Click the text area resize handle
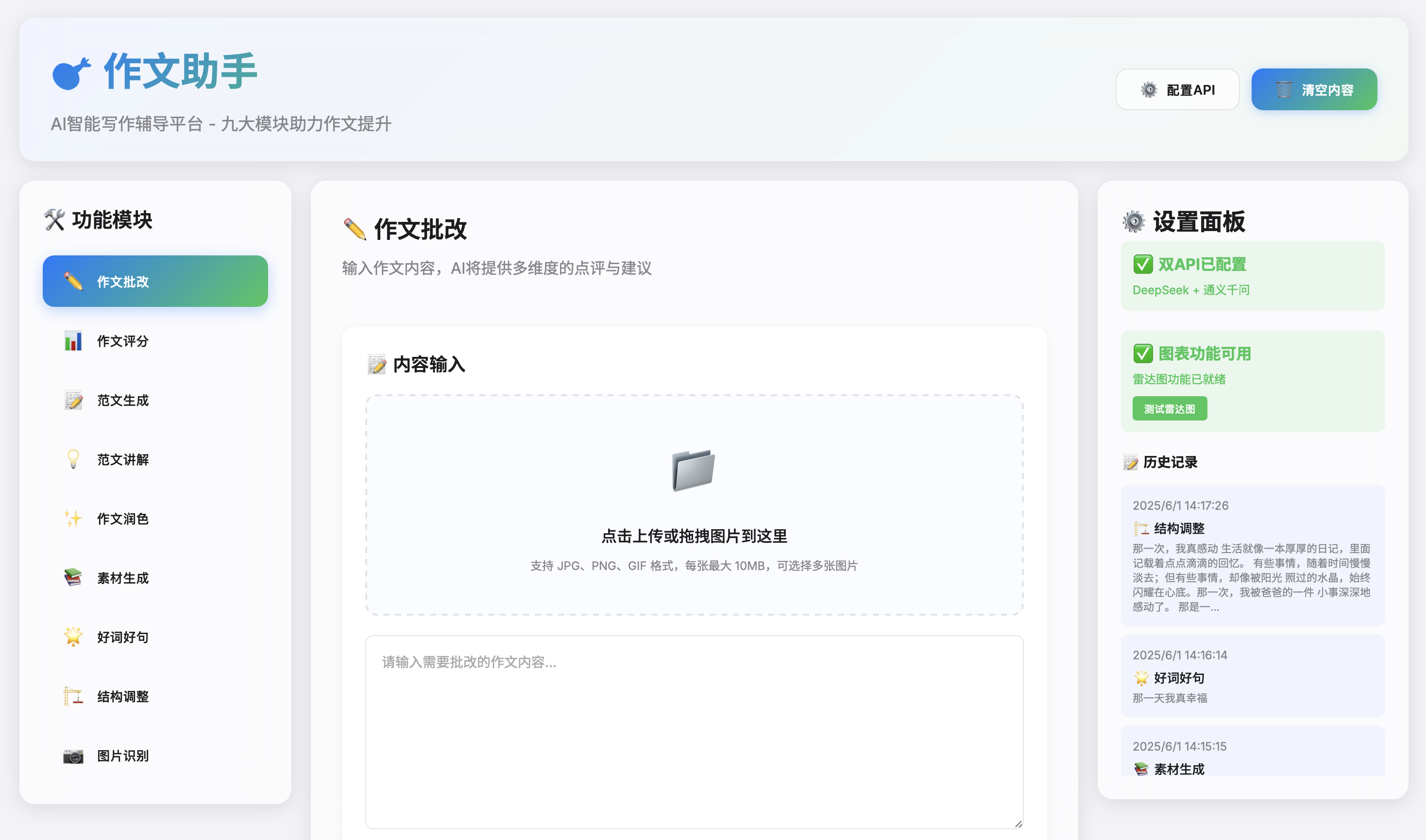This screenshot has width=1426, height=840. pos(1018,823)
